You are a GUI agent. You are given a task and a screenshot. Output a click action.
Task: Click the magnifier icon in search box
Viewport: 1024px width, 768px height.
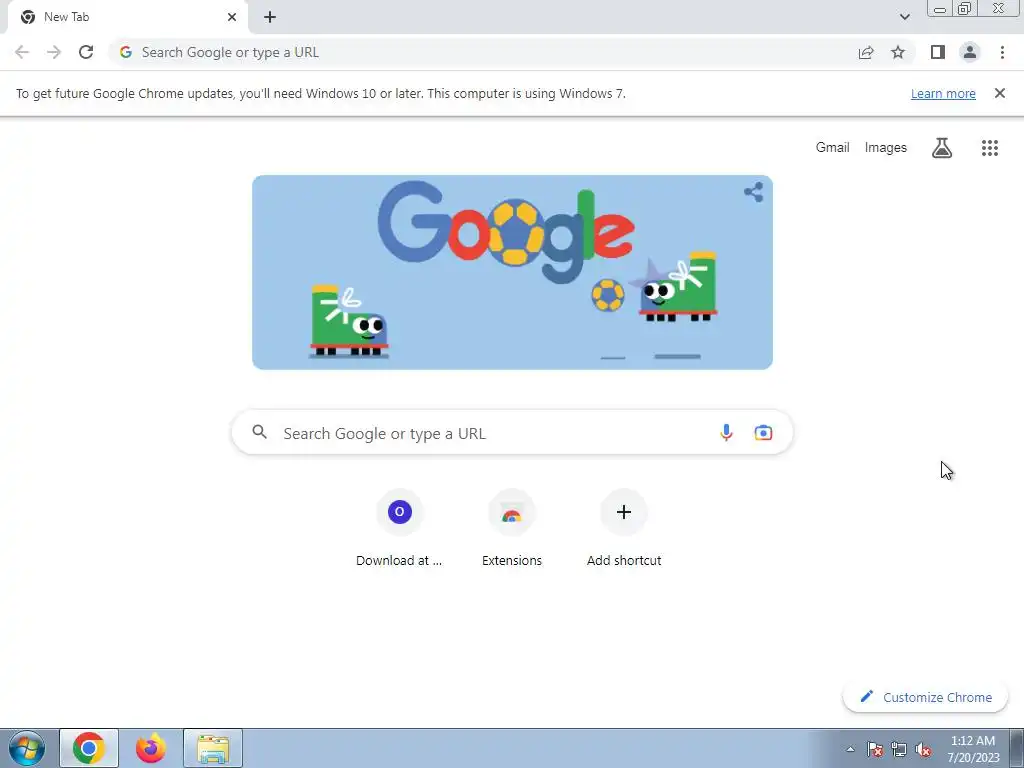(259, 432)
